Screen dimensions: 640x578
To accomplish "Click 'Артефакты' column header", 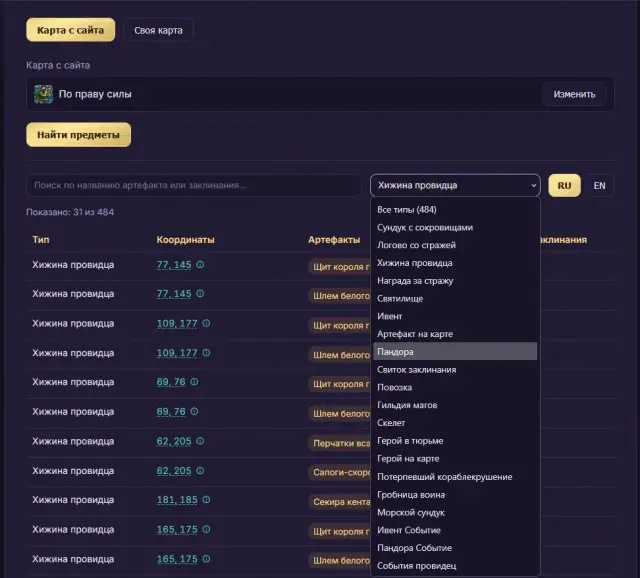I will pyautogui.click(x=334, y=240).
